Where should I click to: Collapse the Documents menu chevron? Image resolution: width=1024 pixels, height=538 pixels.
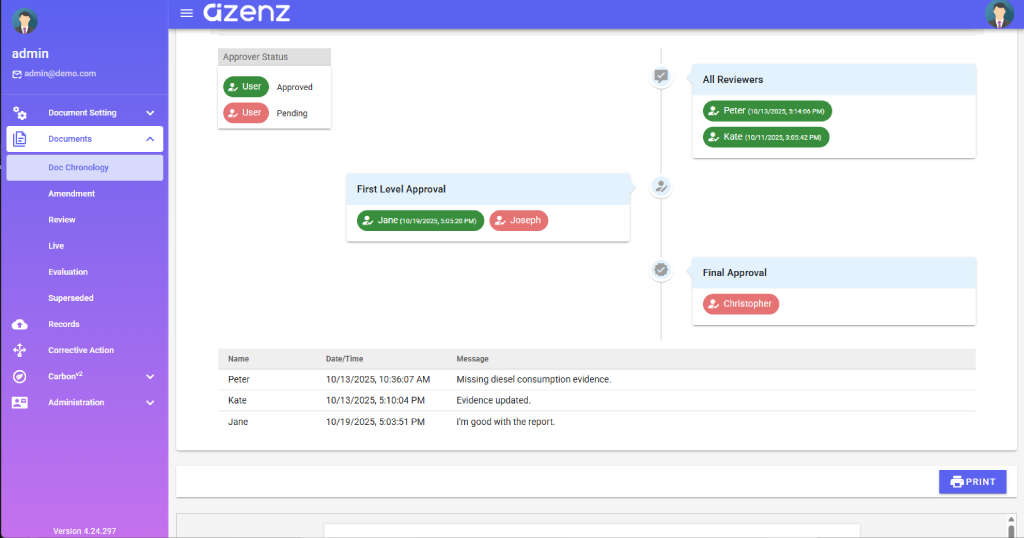pos(150,139)
